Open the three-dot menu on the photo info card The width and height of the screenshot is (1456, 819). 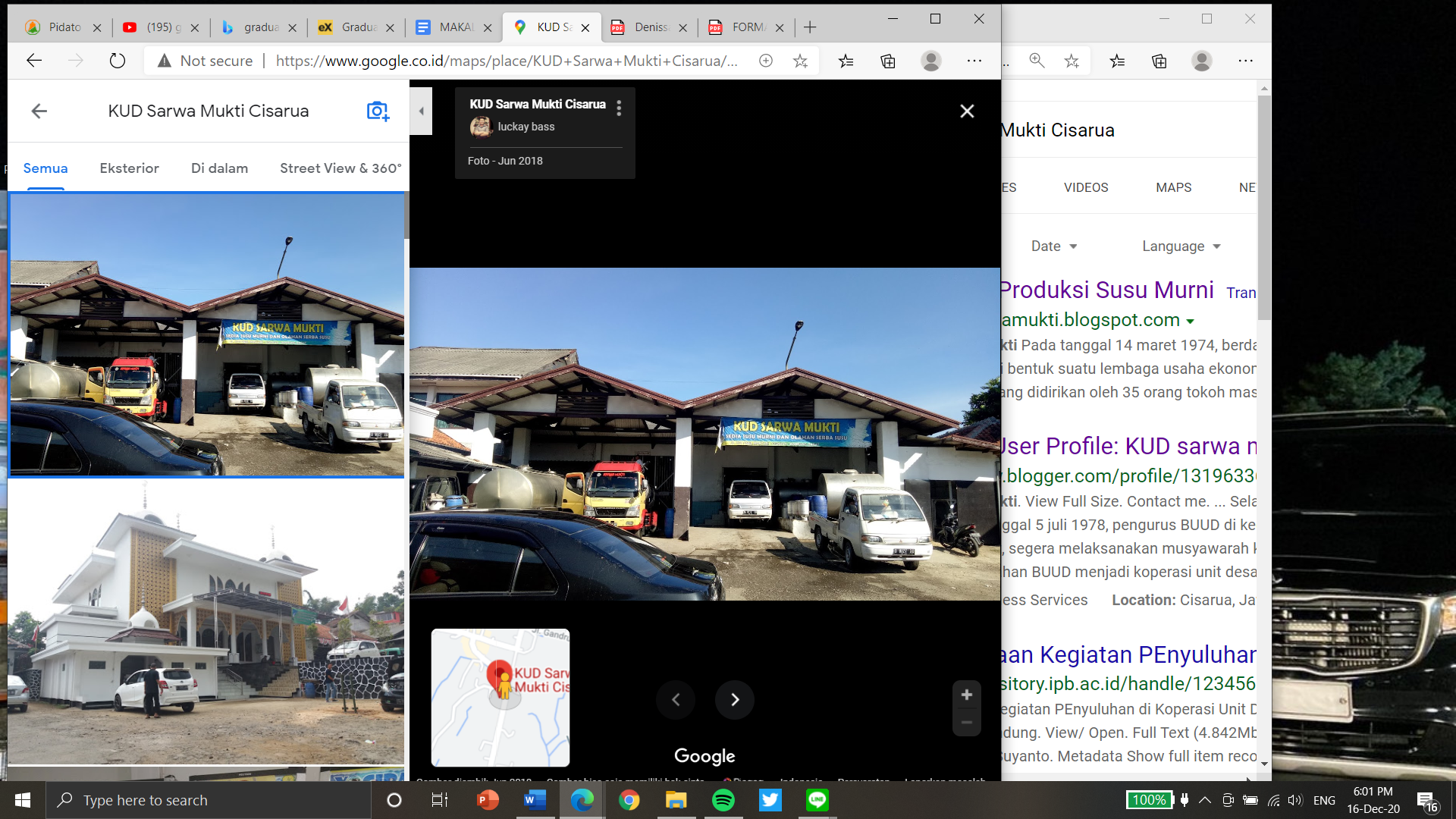[x=619, y=108]
